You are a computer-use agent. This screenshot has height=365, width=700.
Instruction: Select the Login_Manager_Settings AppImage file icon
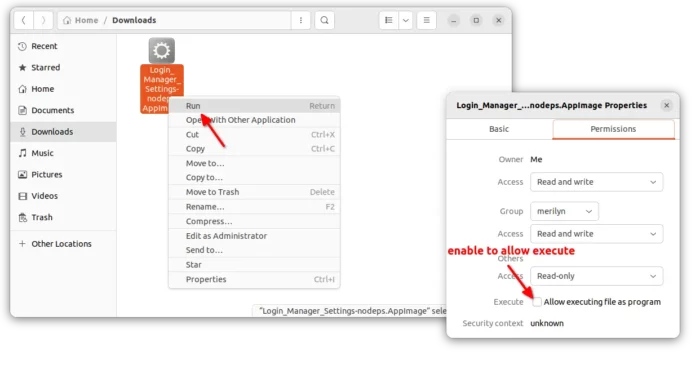(162, 50)
